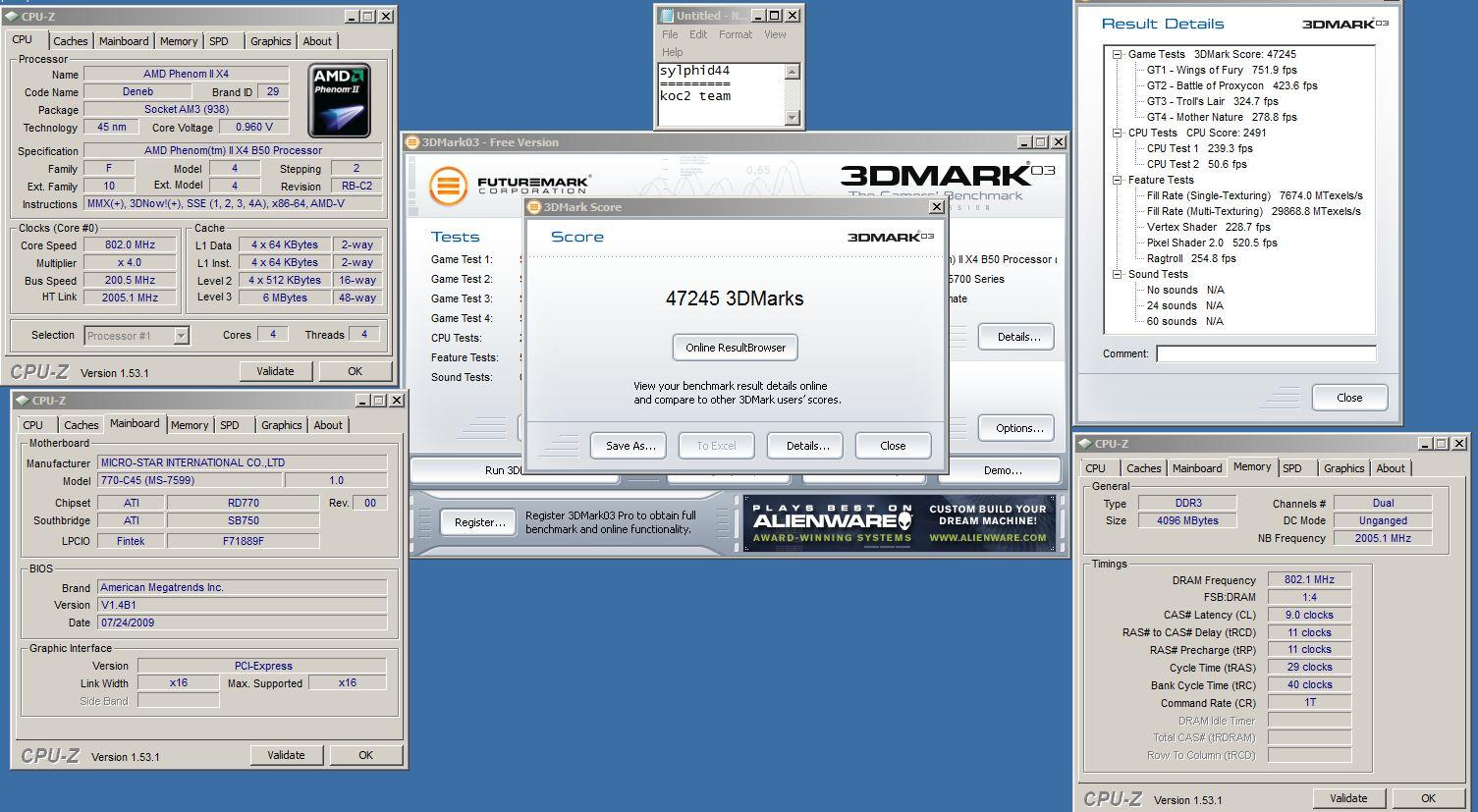Click the AMD Phenom II logo in CPU-Z

point(339,101)
